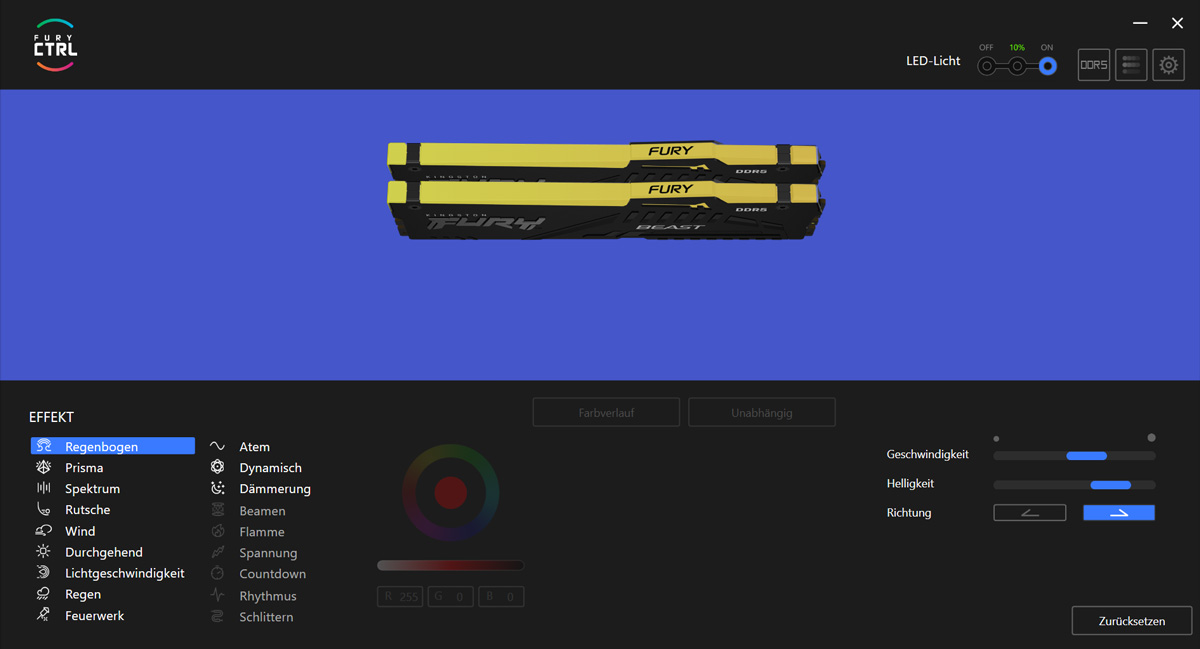The height and width of the screenshot is (649, 1200).
Task: Click the R value field
Action: (401, 597)
